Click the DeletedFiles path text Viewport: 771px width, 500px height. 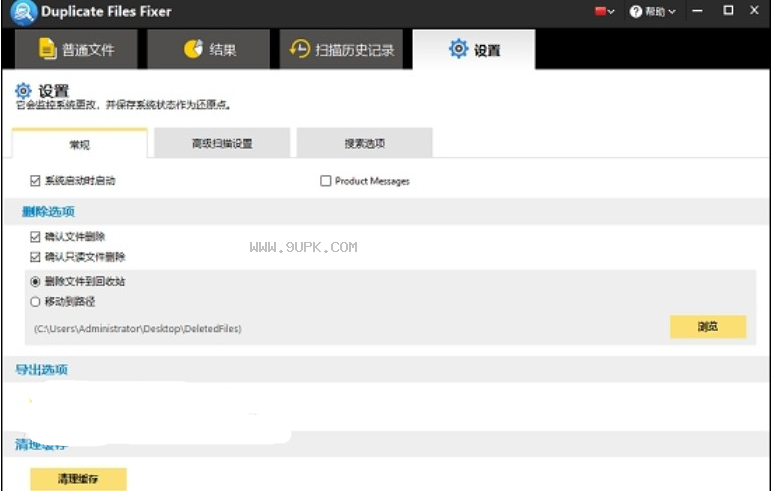(x=138, y=328)
